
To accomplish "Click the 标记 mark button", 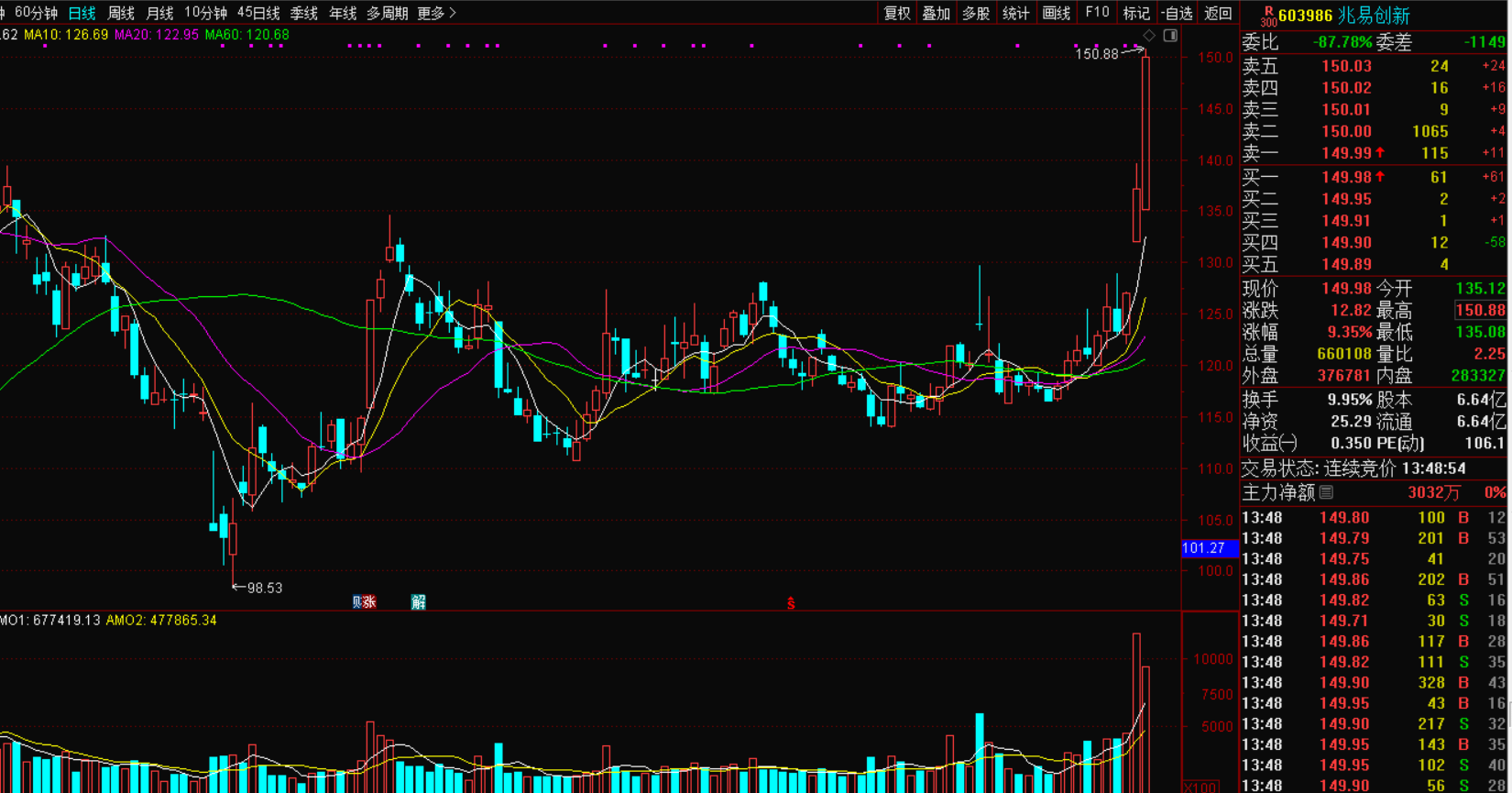I will [x=1136, y=13].
